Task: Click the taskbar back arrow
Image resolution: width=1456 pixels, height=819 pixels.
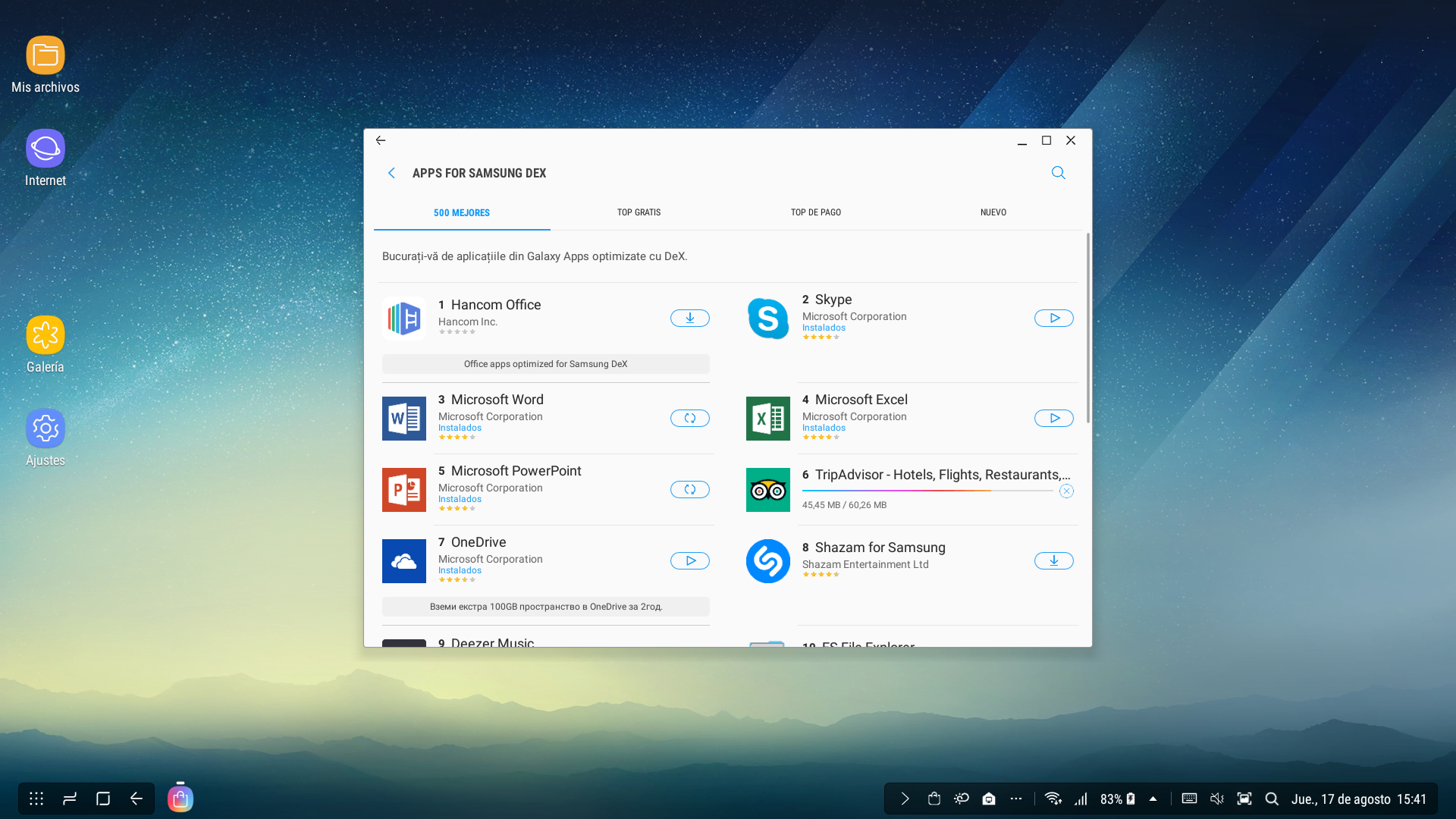Action: pyautogui.click(x=136, y=799)
